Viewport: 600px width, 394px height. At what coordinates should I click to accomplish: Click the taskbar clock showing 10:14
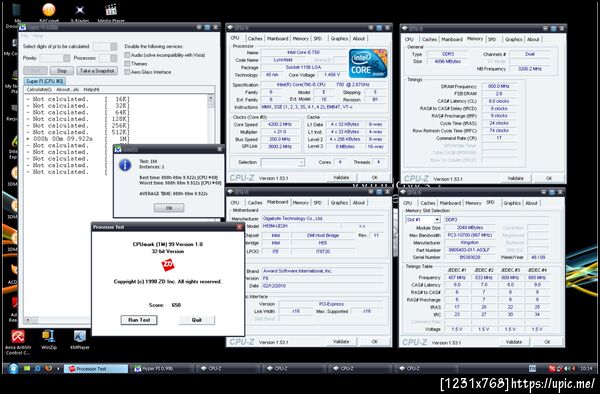586,368
